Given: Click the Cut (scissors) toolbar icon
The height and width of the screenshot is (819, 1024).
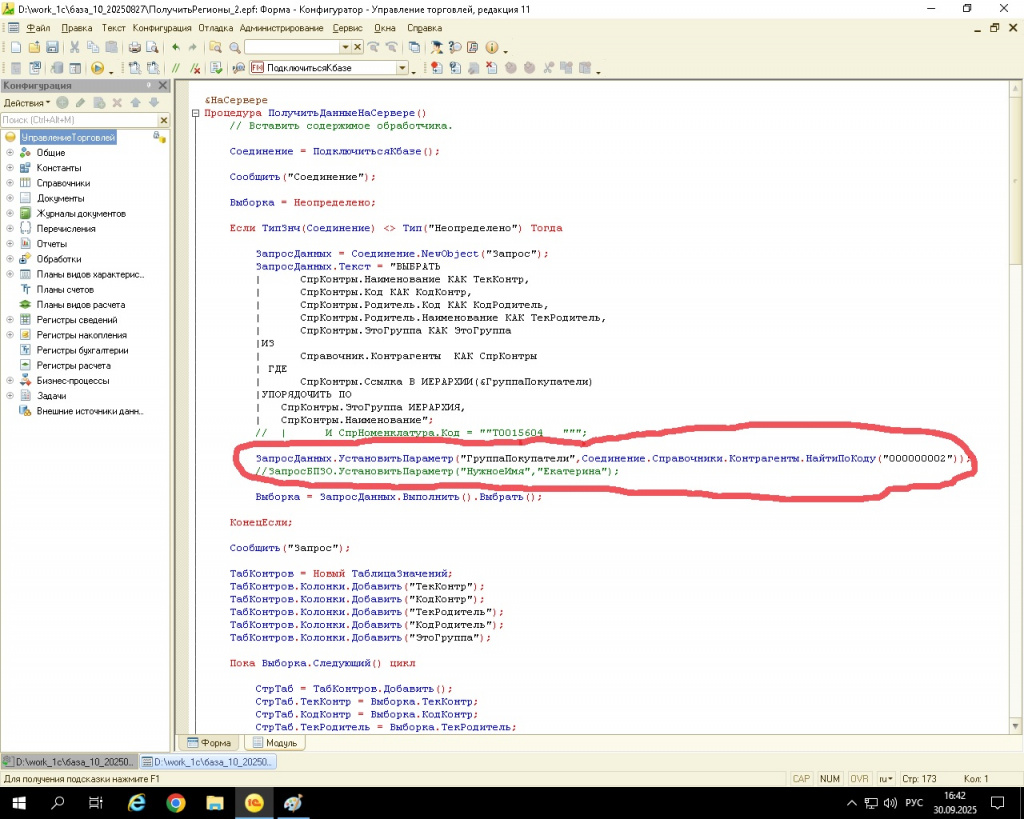Looking at the screenshot, I should pyautogui.click(x=76, y=47).
